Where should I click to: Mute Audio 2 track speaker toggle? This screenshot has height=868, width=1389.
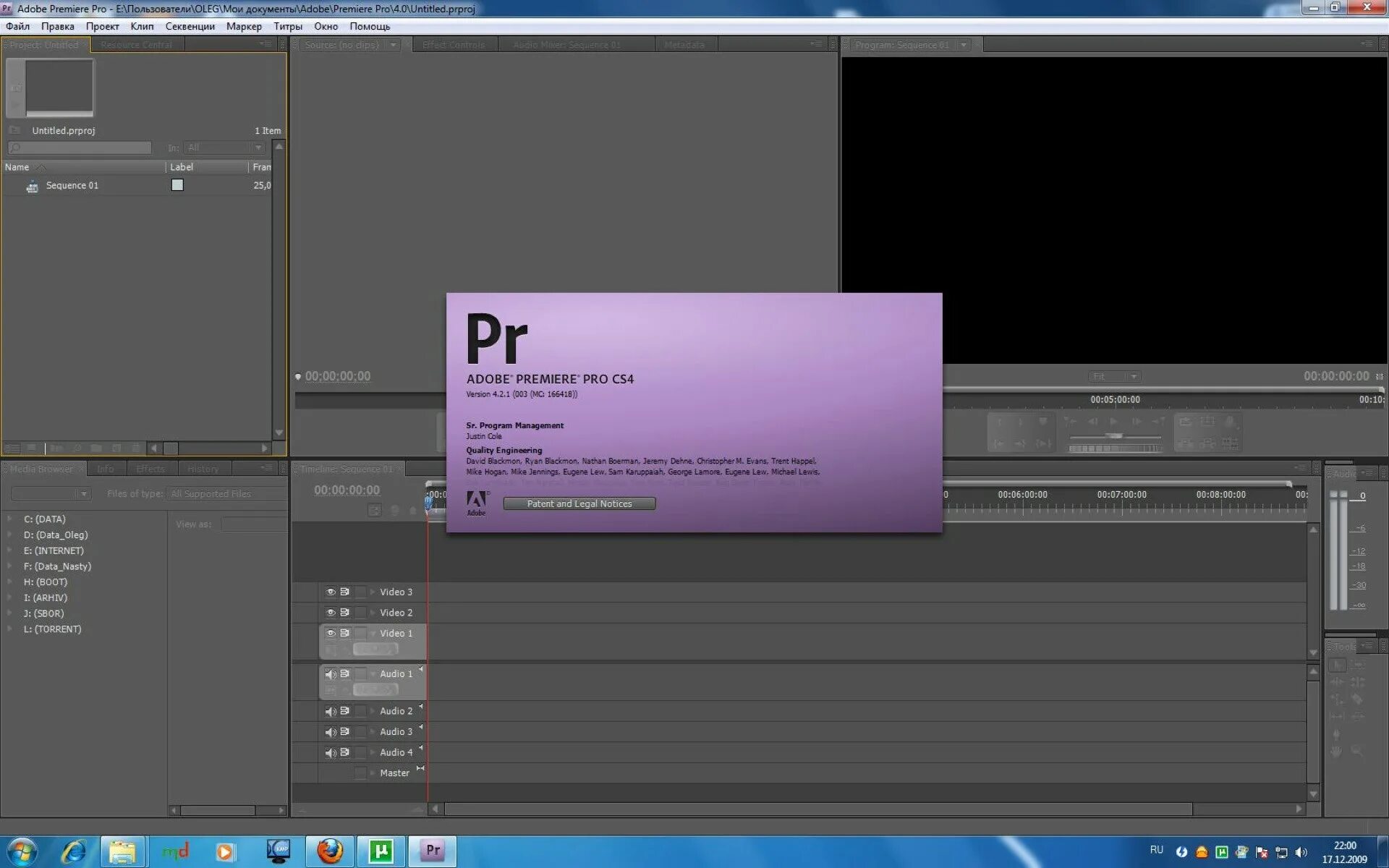[x=331, y=711]
